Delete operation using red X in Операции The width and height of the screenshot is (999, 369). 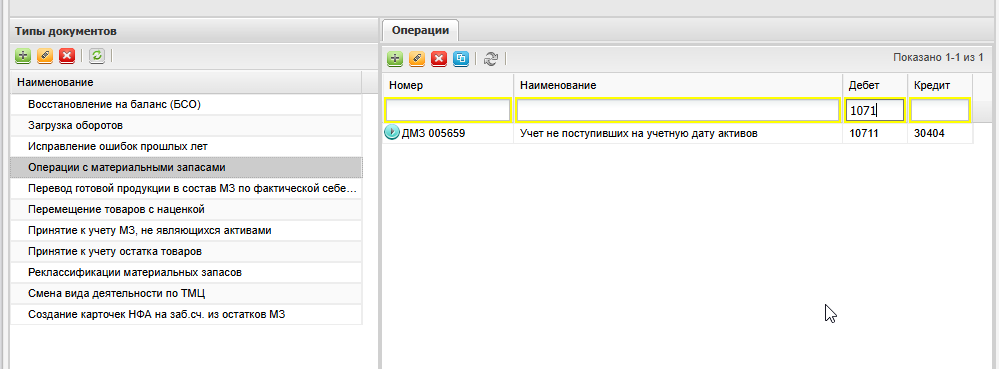click(438, 59)
